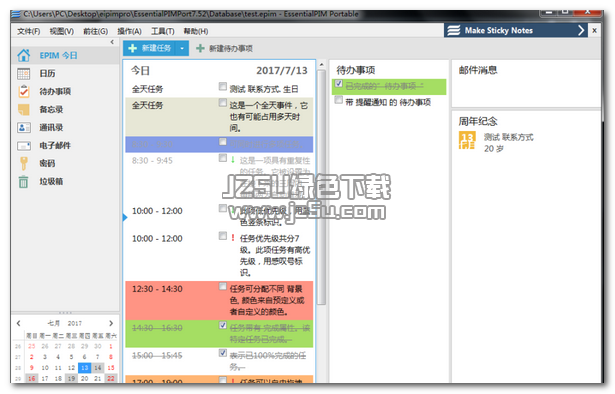The width and height of the screenshot is (615, 394).
Task: Open 电子邮件 envelope icon
Action: [x=24, y=146]
